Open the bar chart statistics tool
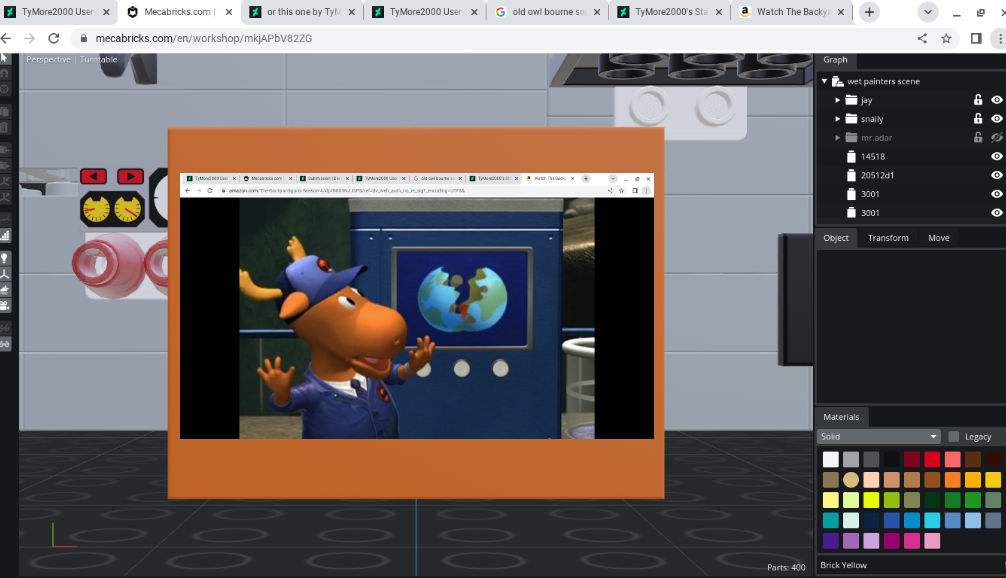Screen dimensions: 1006x578 [4, 235]
